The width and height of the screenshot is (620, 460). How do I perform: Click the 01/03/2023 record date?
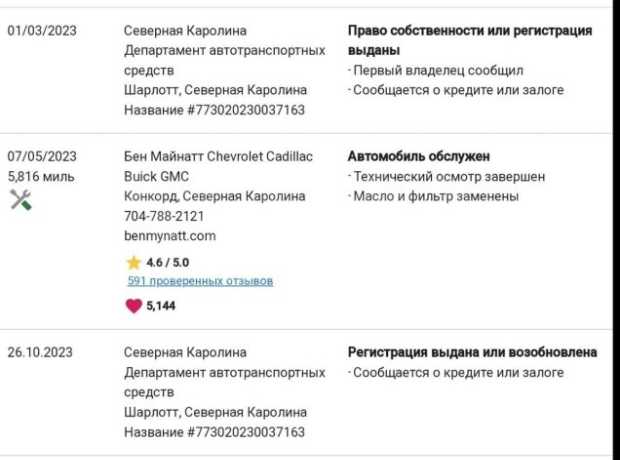coord(42,30)
